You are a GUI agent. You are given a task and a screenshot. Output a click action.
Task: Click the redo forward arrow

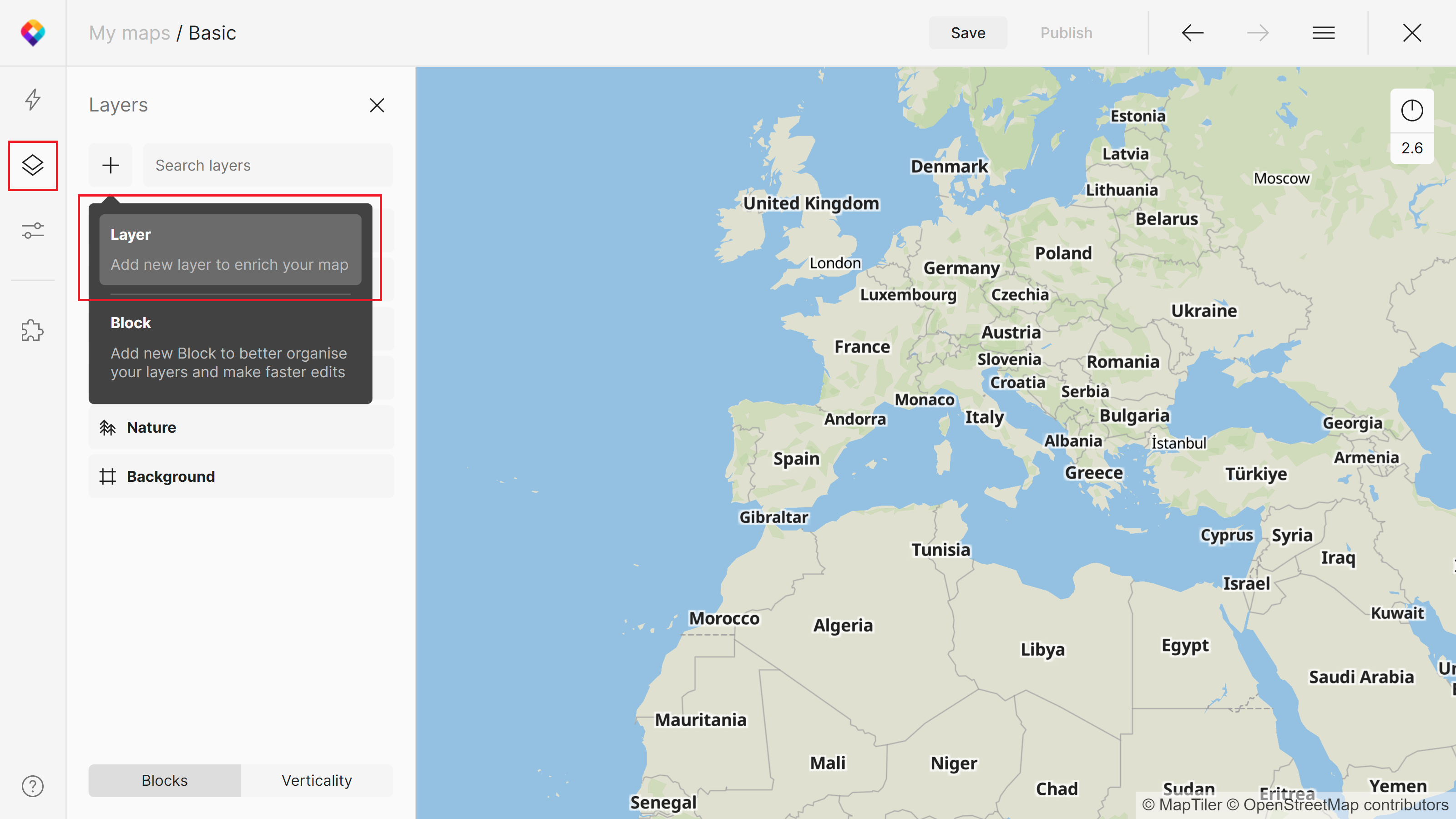(1258, 33)
